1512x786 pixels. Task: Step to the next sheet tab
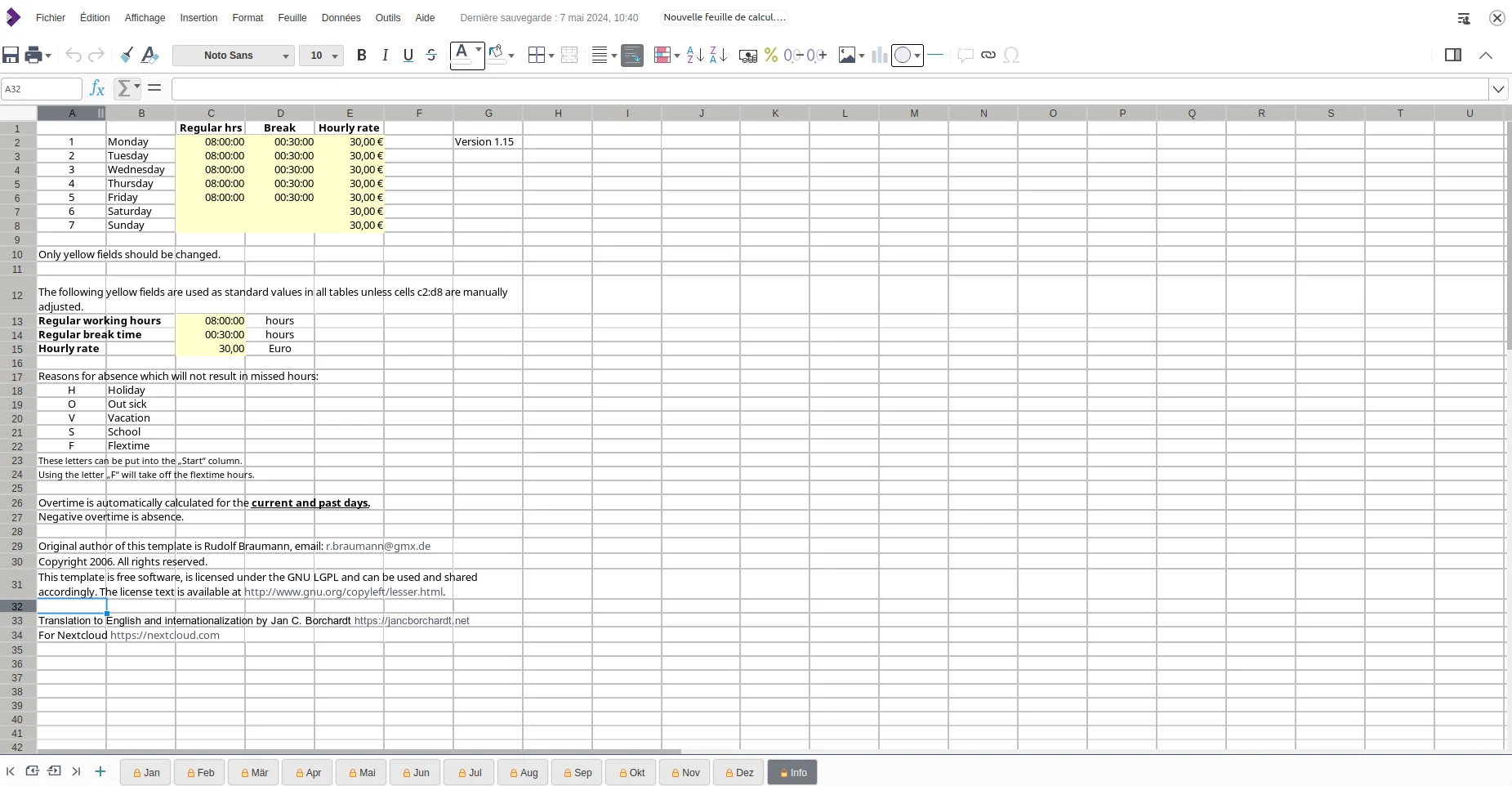coord(55,771)
